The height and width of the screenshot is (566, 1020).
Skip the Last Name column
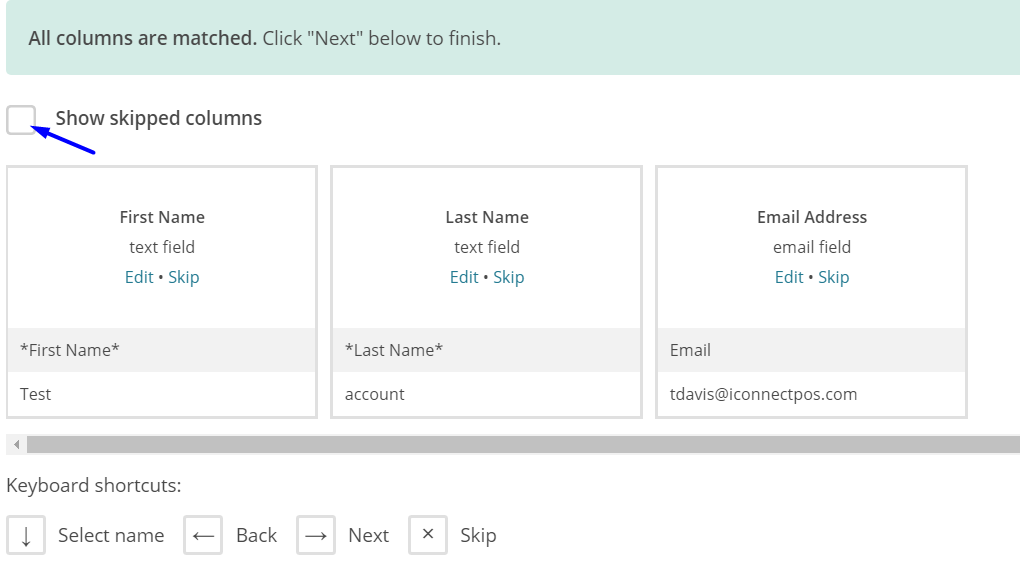click(x=509, y=277)
